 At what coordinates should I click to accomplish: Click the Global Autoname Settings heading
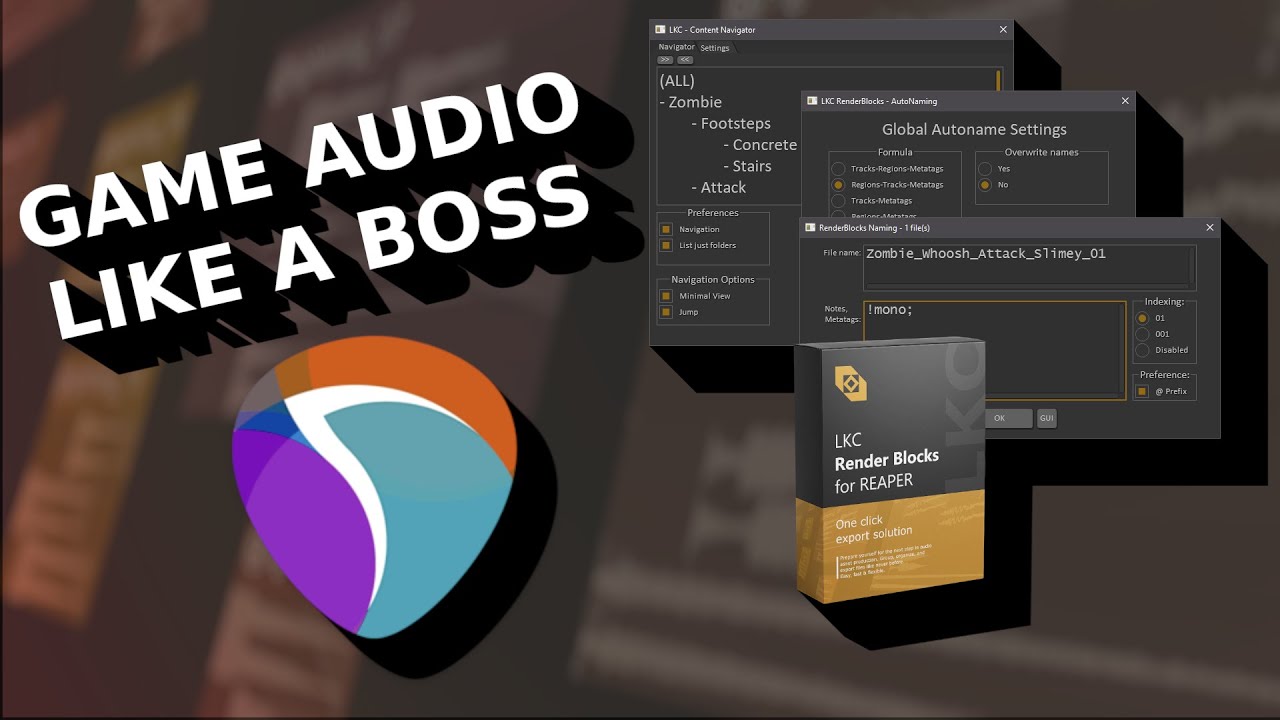[x=974, y=130]
